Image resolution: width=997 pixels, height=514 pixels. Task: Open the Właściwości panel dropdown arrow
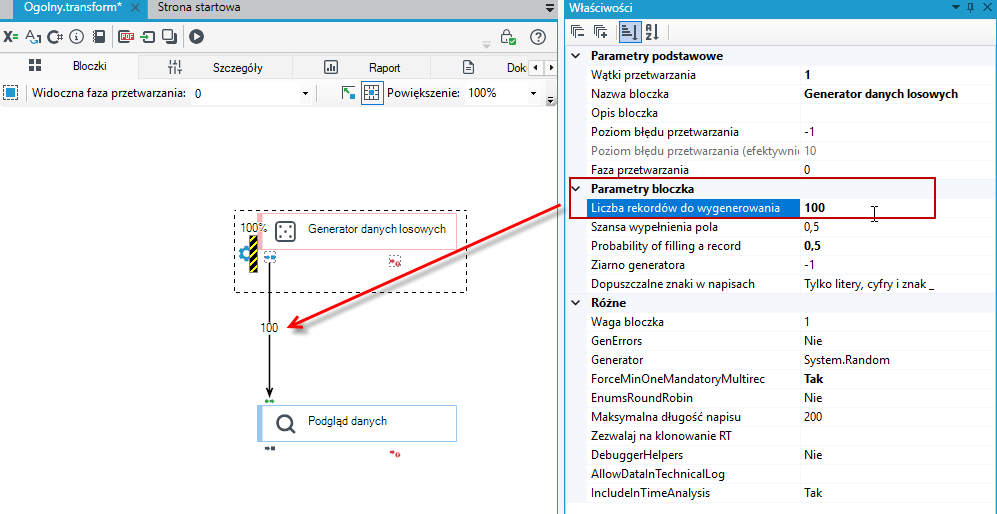click(x=955, y=8)
